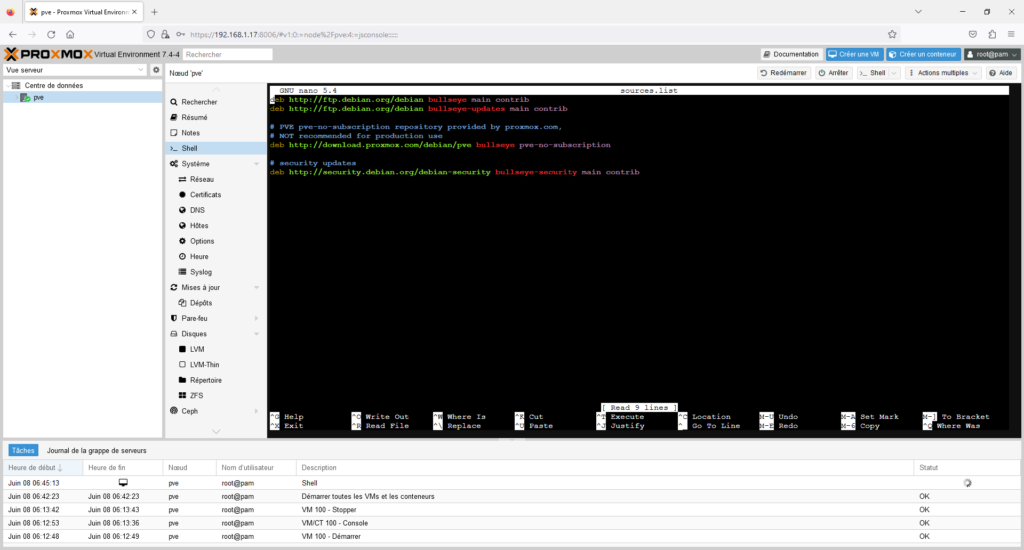The width and height of the screenshot is (1024, 550).
Task: Click the Proxmox logo
Action: 48,54
